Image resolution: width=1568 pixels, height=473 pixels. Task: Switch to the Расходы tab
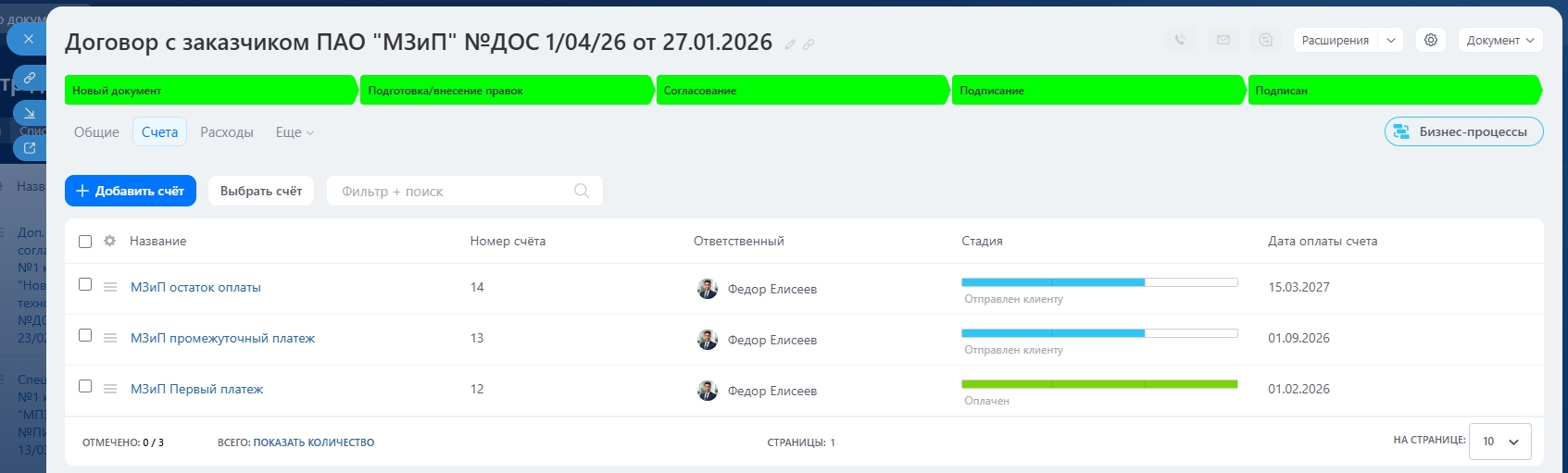(x=227, y=132)
